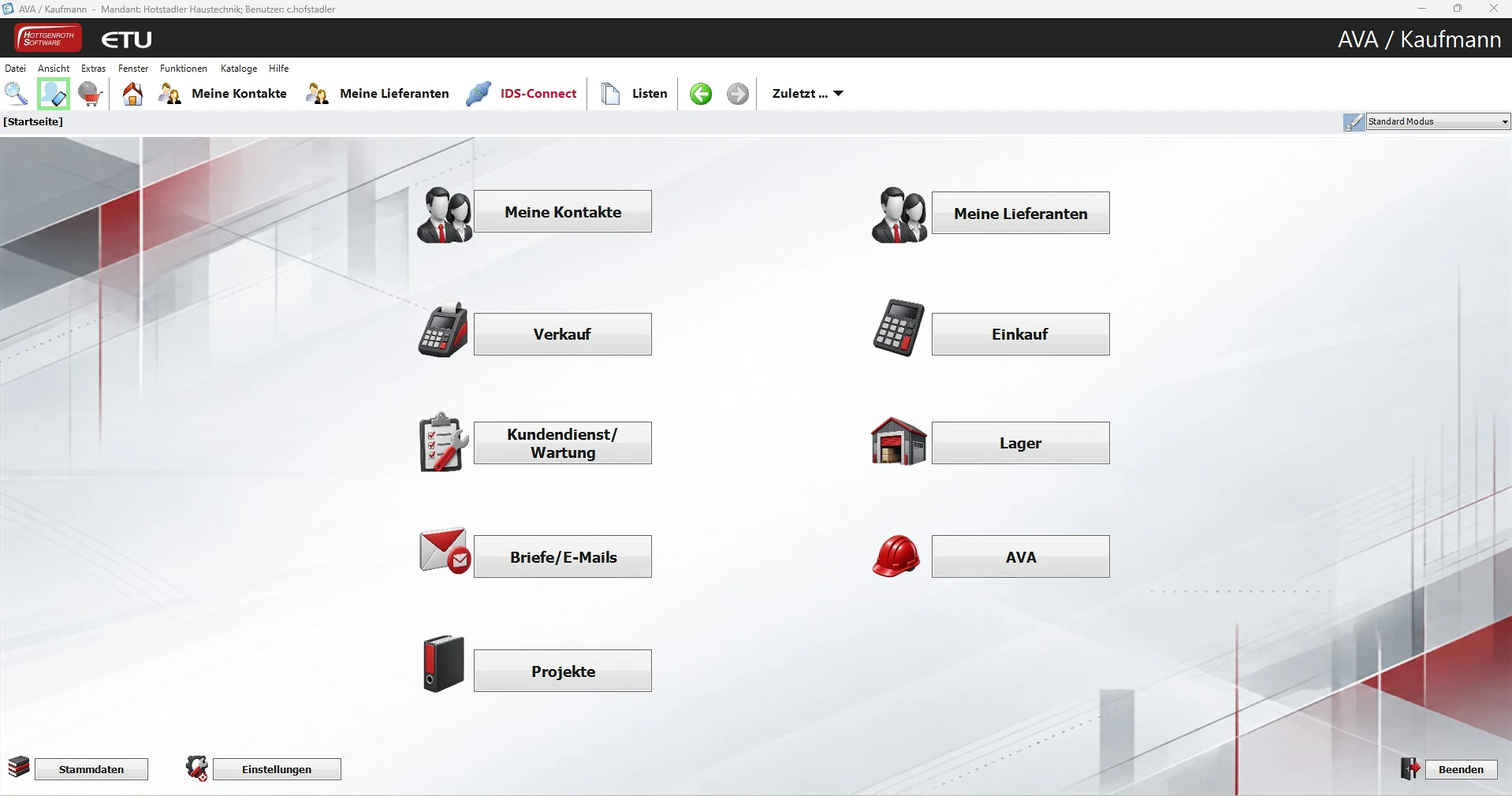Click the clipboard Kundendienst icon
Viewport: 1512px width, 796px height.
click(x=444, y=442)
